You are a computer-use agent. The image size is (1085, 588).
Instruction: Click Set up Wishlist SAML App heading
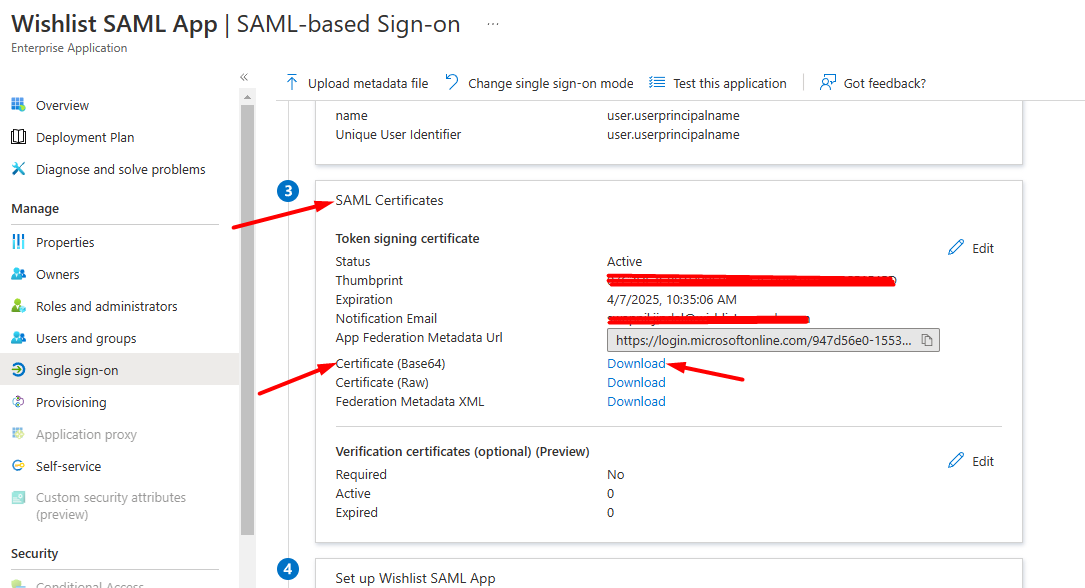415,578
